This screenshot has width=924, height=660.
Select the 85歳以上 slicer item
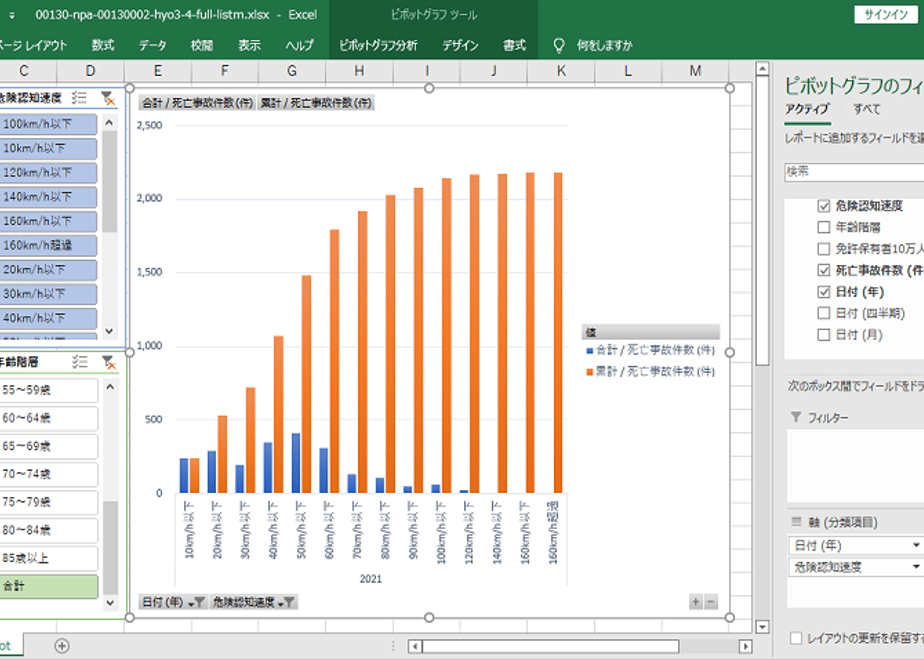[x=49, y=558]
